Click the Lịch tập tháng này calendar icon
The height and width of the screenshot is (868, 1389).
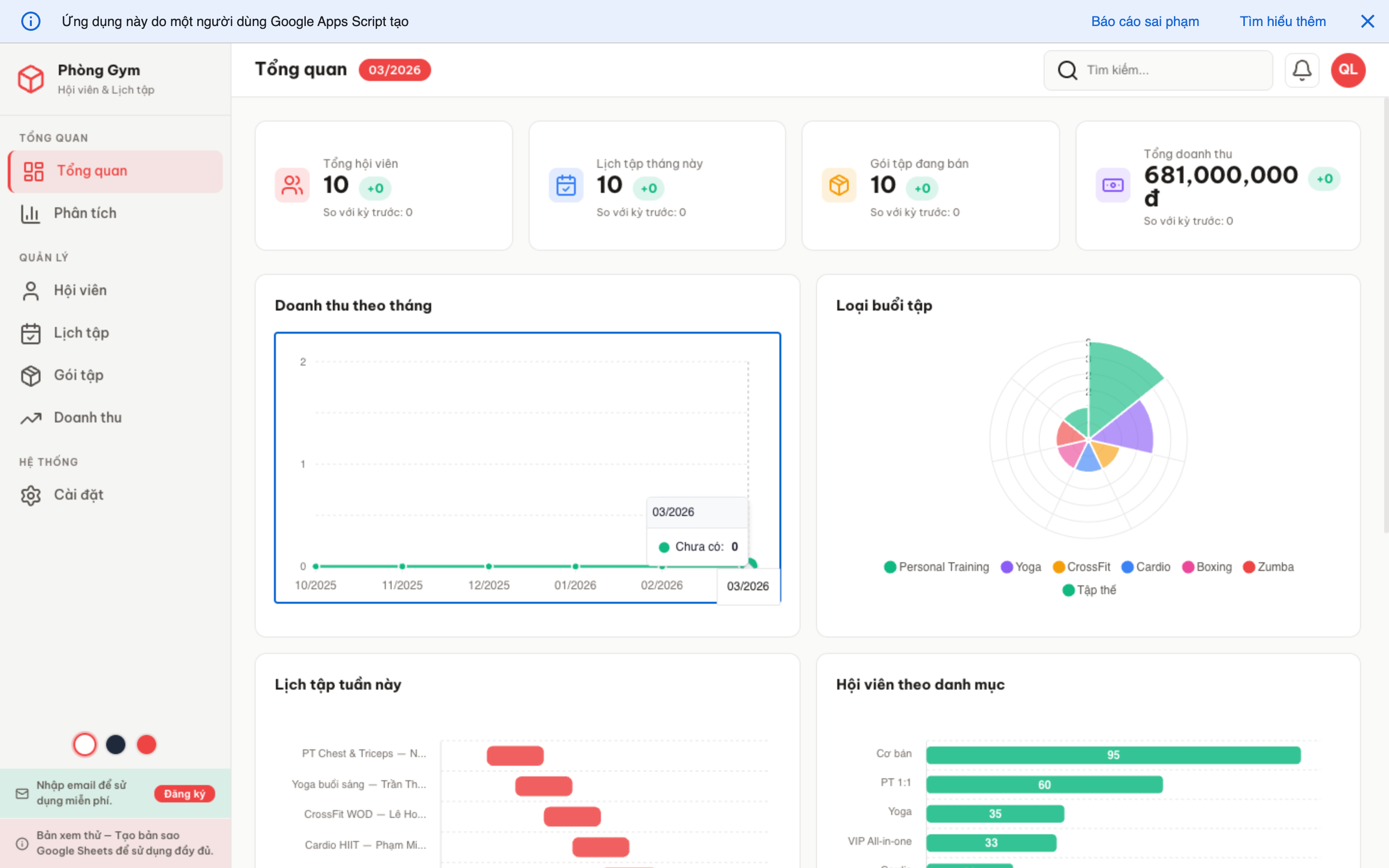[565, 185]
